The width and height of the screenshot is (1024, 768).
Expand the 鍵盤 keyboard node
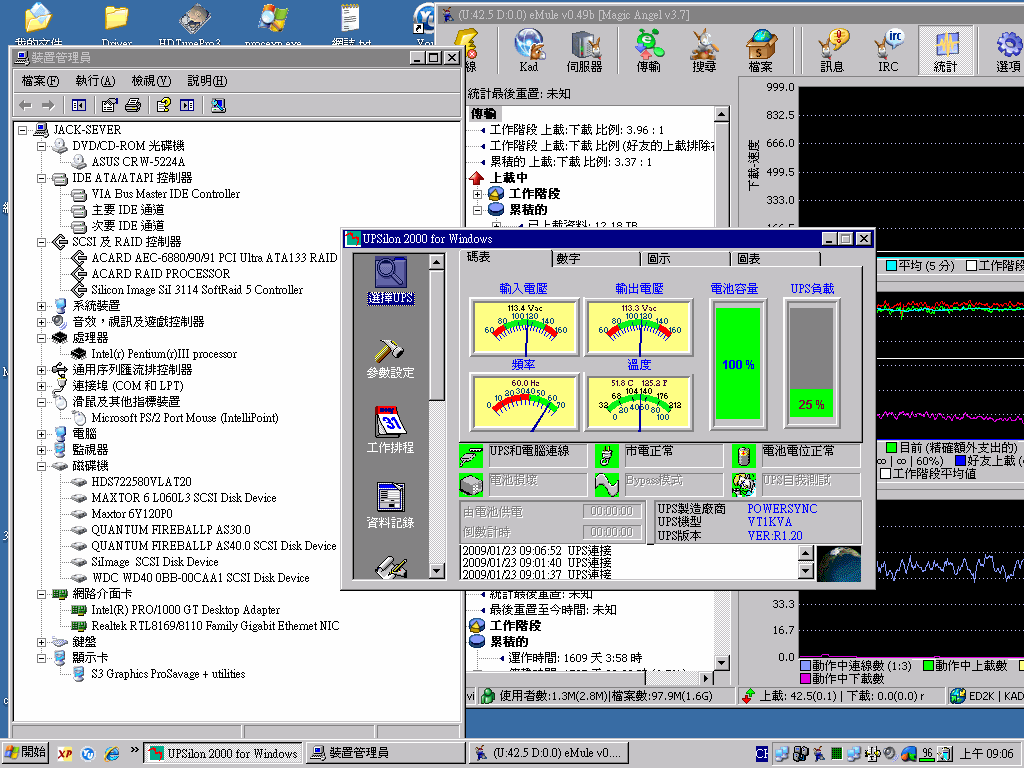(x=41, y=642)
